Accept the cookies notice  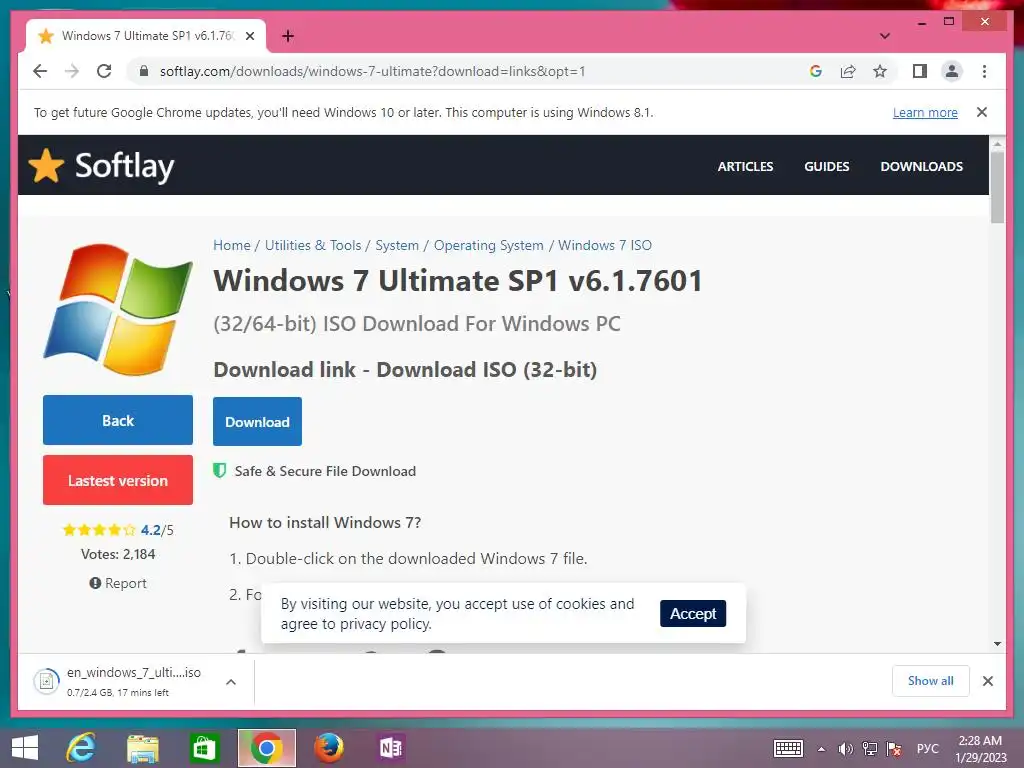(693, 613)
